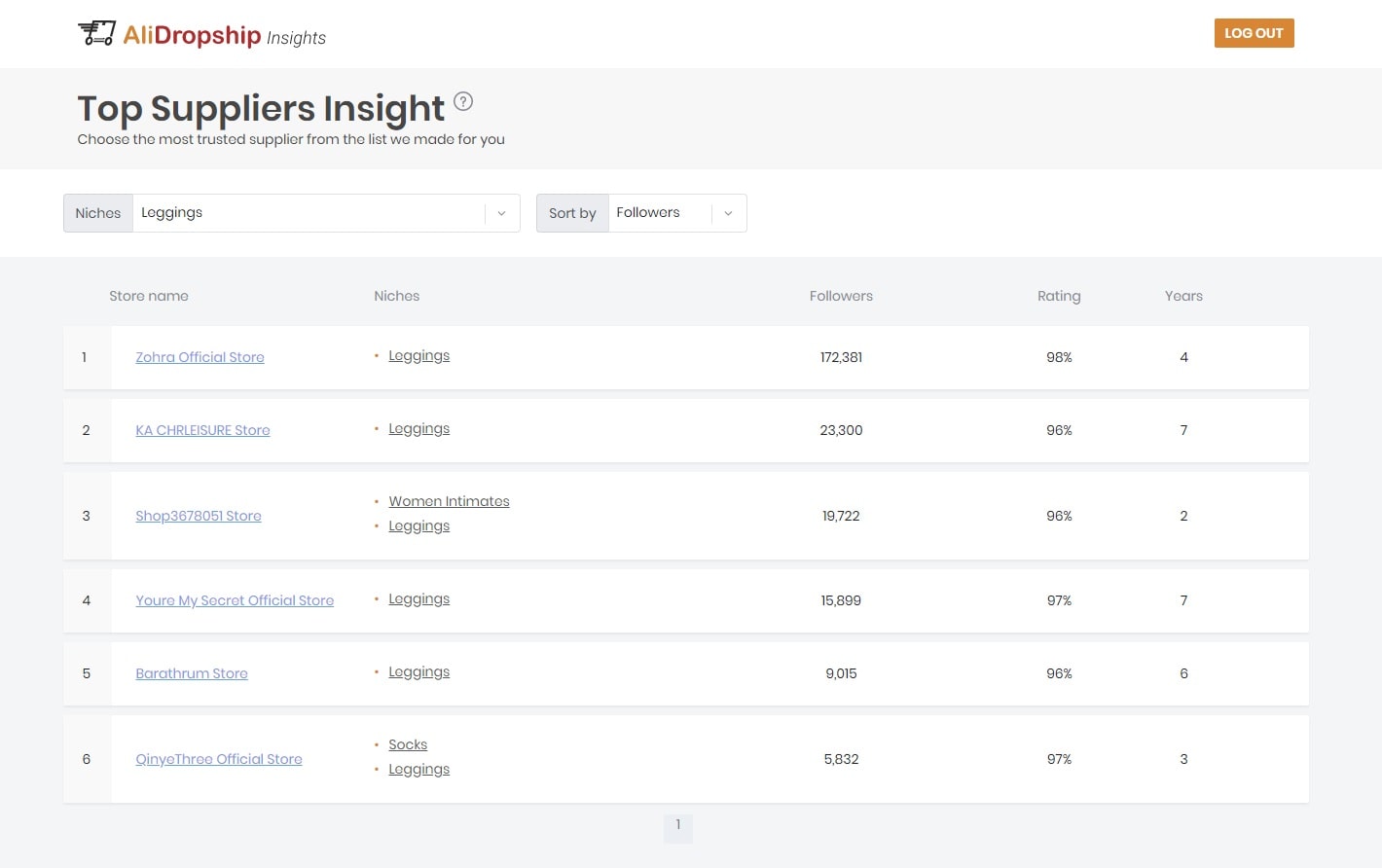This screenshot has width=1382, height=868.
Task: Click the Leggings niche input field
Action: tap(308, 213)
